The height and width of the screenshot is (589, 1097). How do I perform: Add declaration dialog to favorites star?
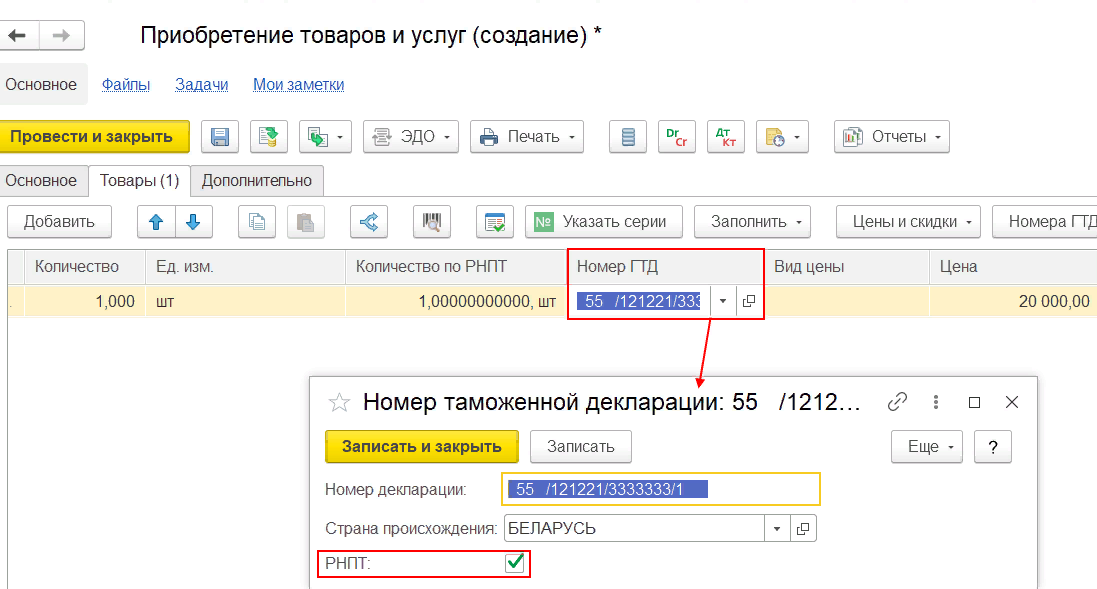pyautogui.click(x=340, y=402)
